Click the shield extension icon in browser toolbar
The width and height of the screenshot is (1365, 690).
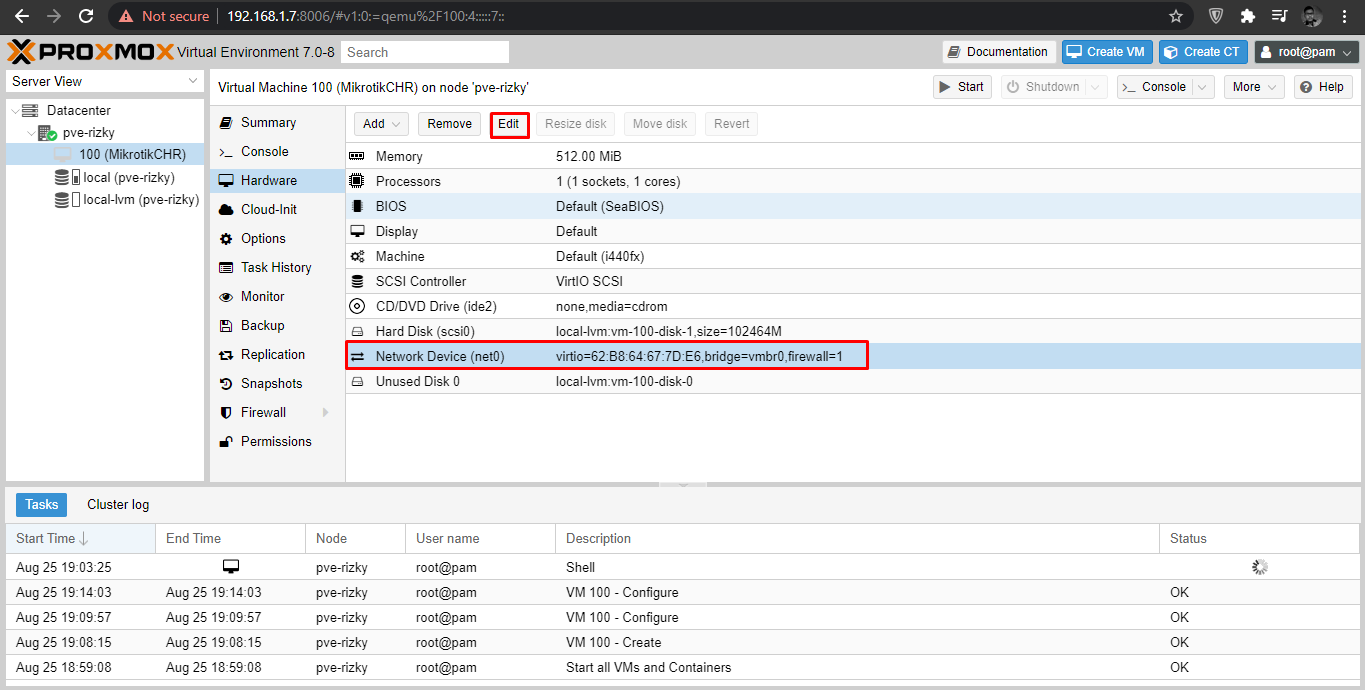pyautogui.click(x=1215, y=16)
